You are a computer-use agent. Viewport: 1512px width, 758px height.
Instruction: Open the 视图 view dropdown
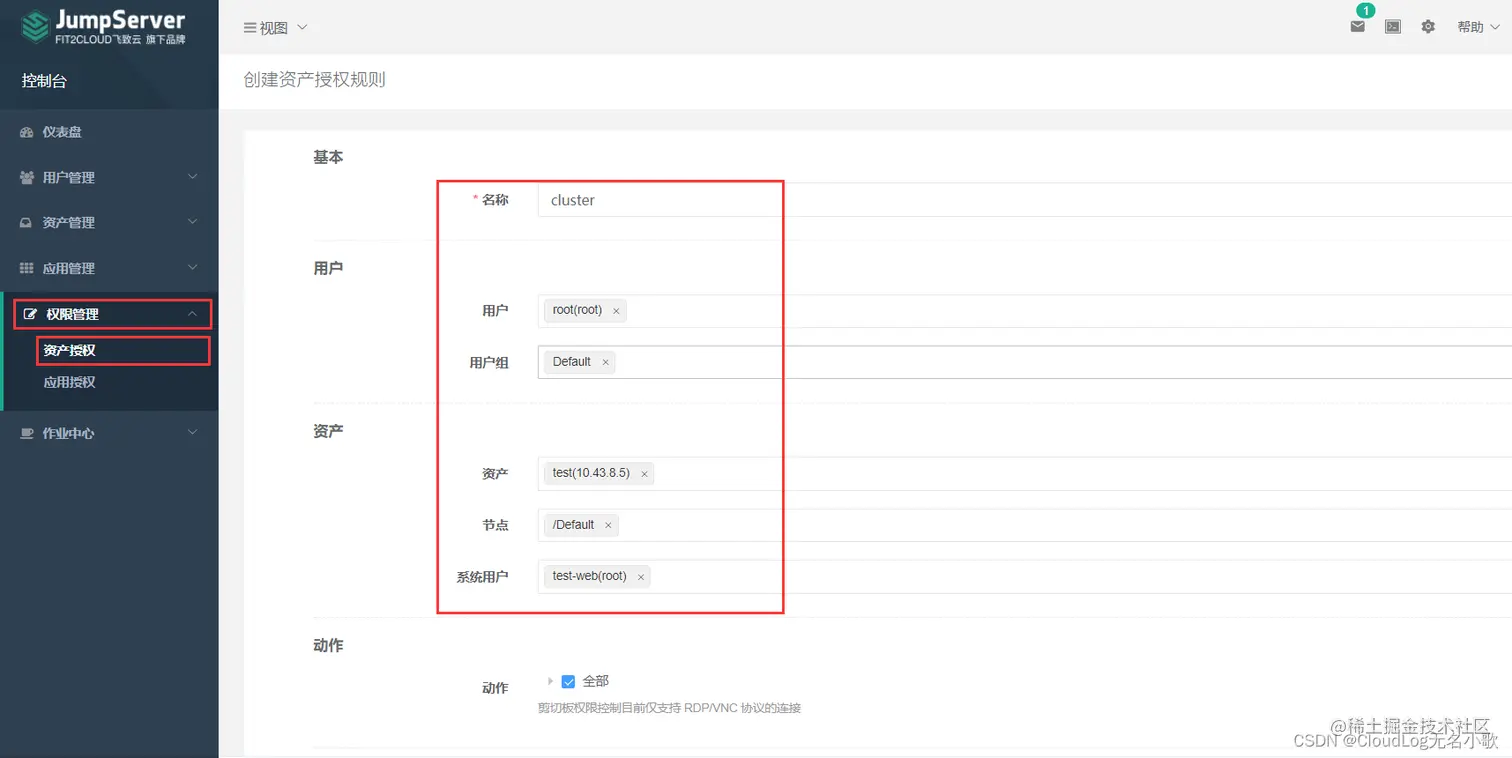(275, 28)
